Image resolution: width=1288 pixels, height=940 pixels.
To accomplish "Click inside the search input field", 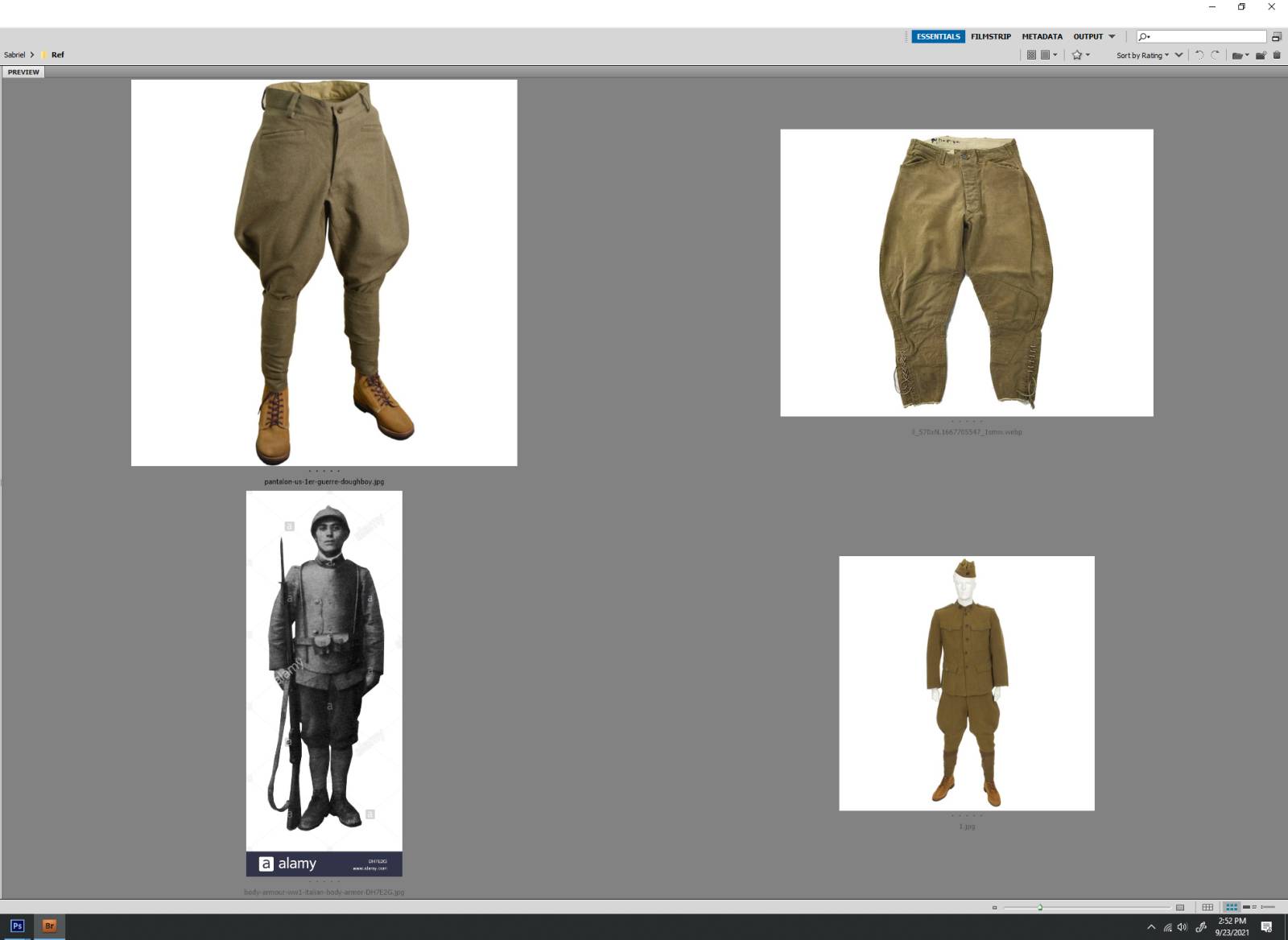I will pos(1207,36).
